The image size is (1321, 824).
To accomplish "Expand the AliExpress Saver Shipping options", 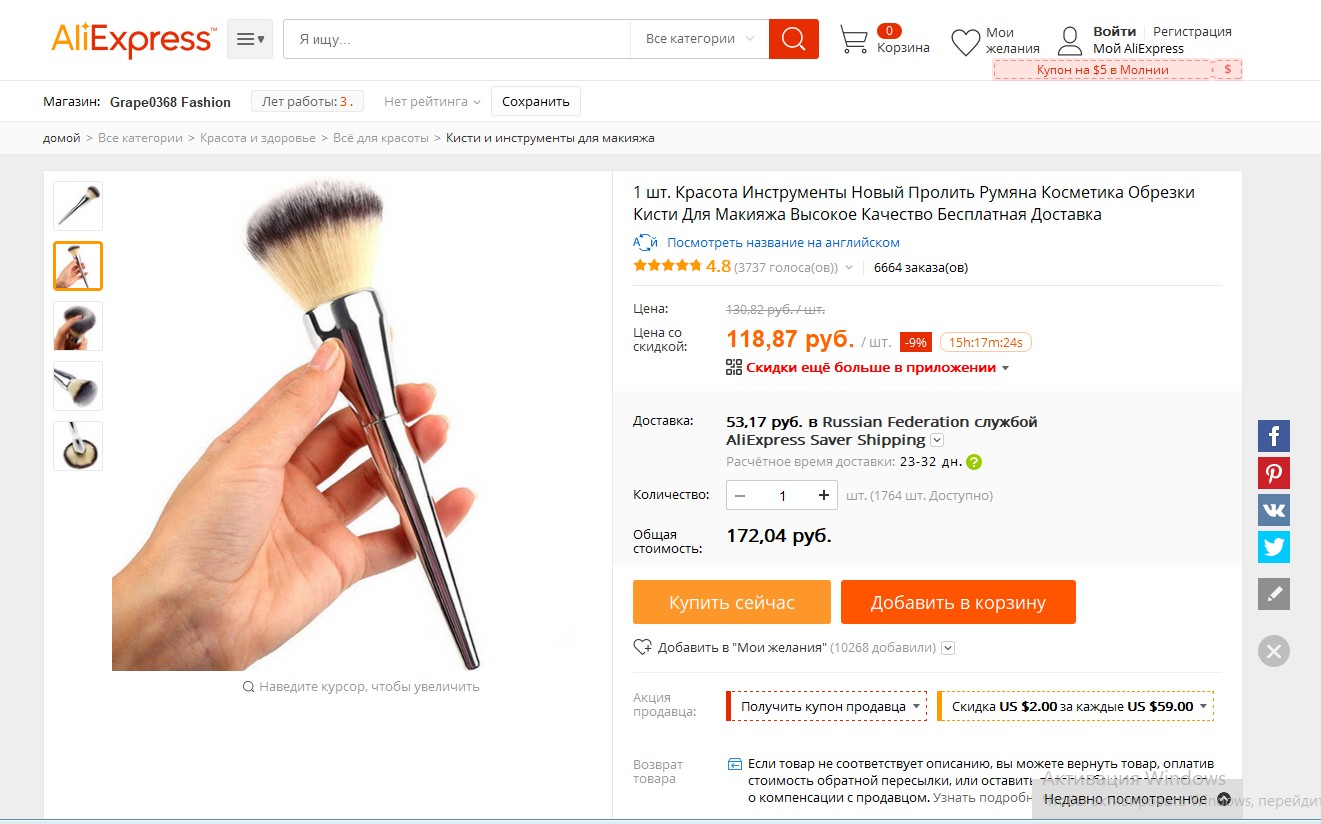I will [937, 440].
